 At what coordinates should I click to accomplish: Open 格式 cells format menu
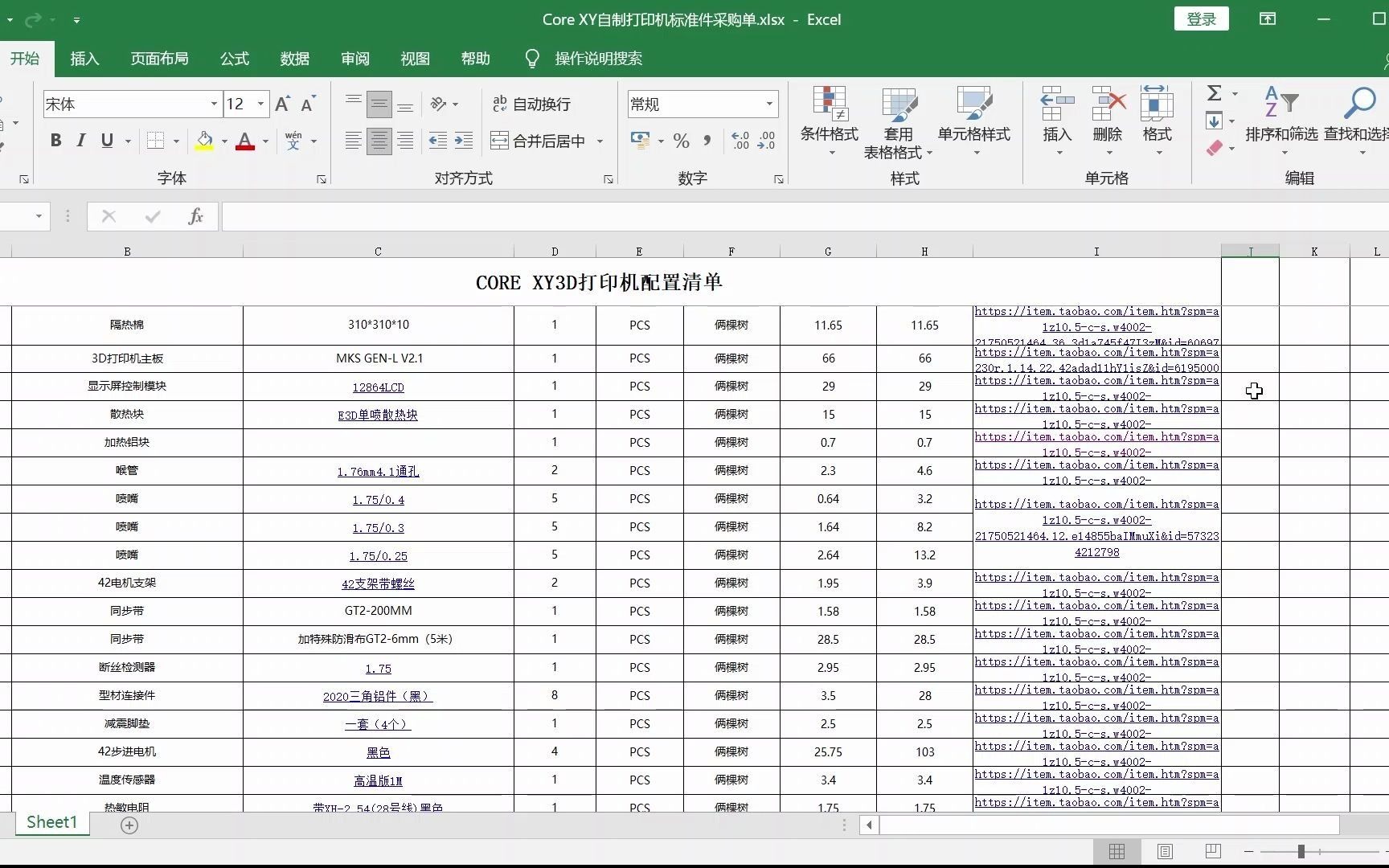(x=1157, y=121)
